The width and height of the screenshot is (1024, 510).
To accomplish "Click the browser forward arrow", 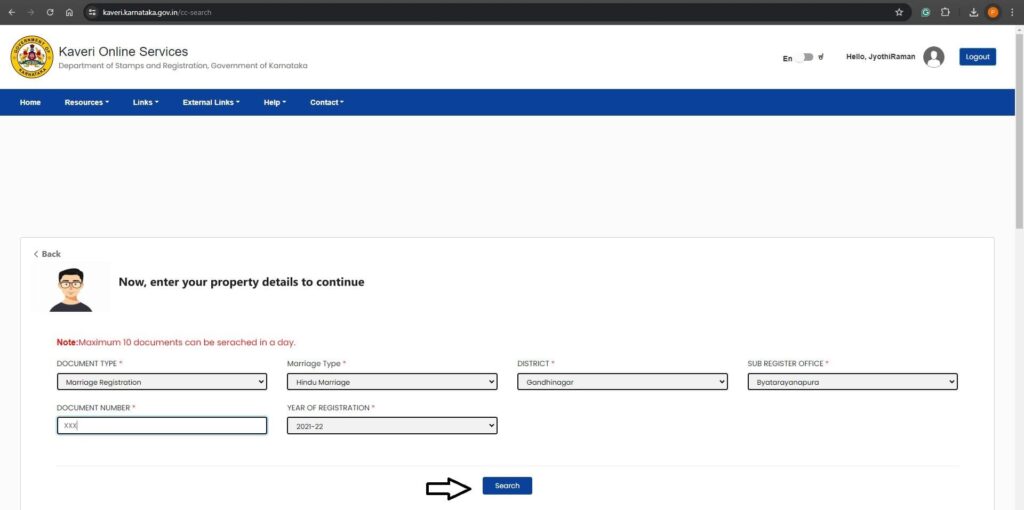I will (30, 12).
